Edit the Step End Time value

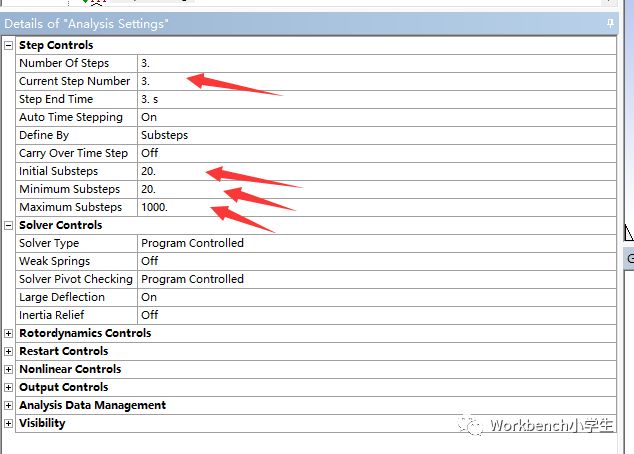[377, 99]
